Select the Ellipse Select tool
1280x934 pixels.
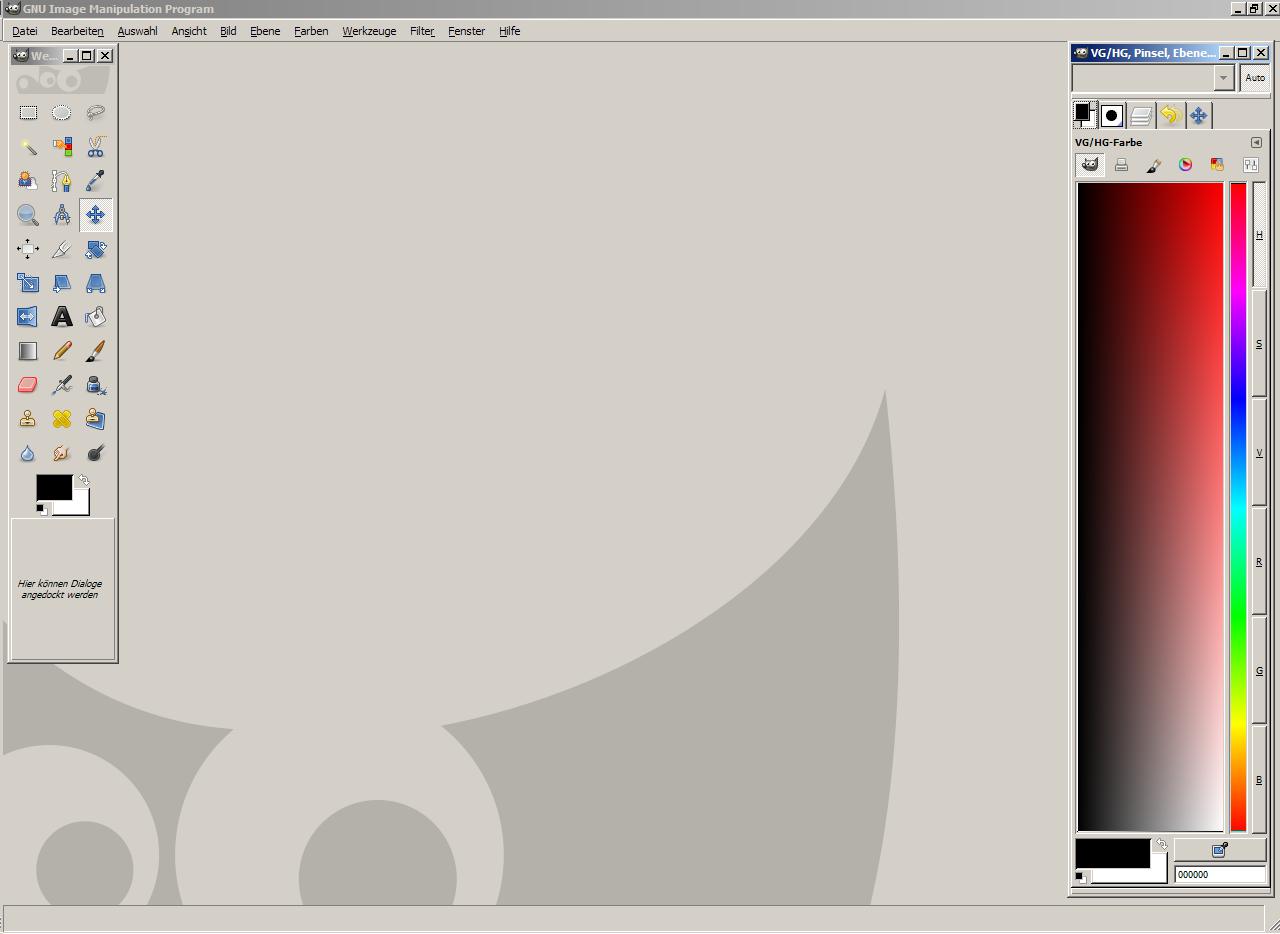[x=62, y=113]
